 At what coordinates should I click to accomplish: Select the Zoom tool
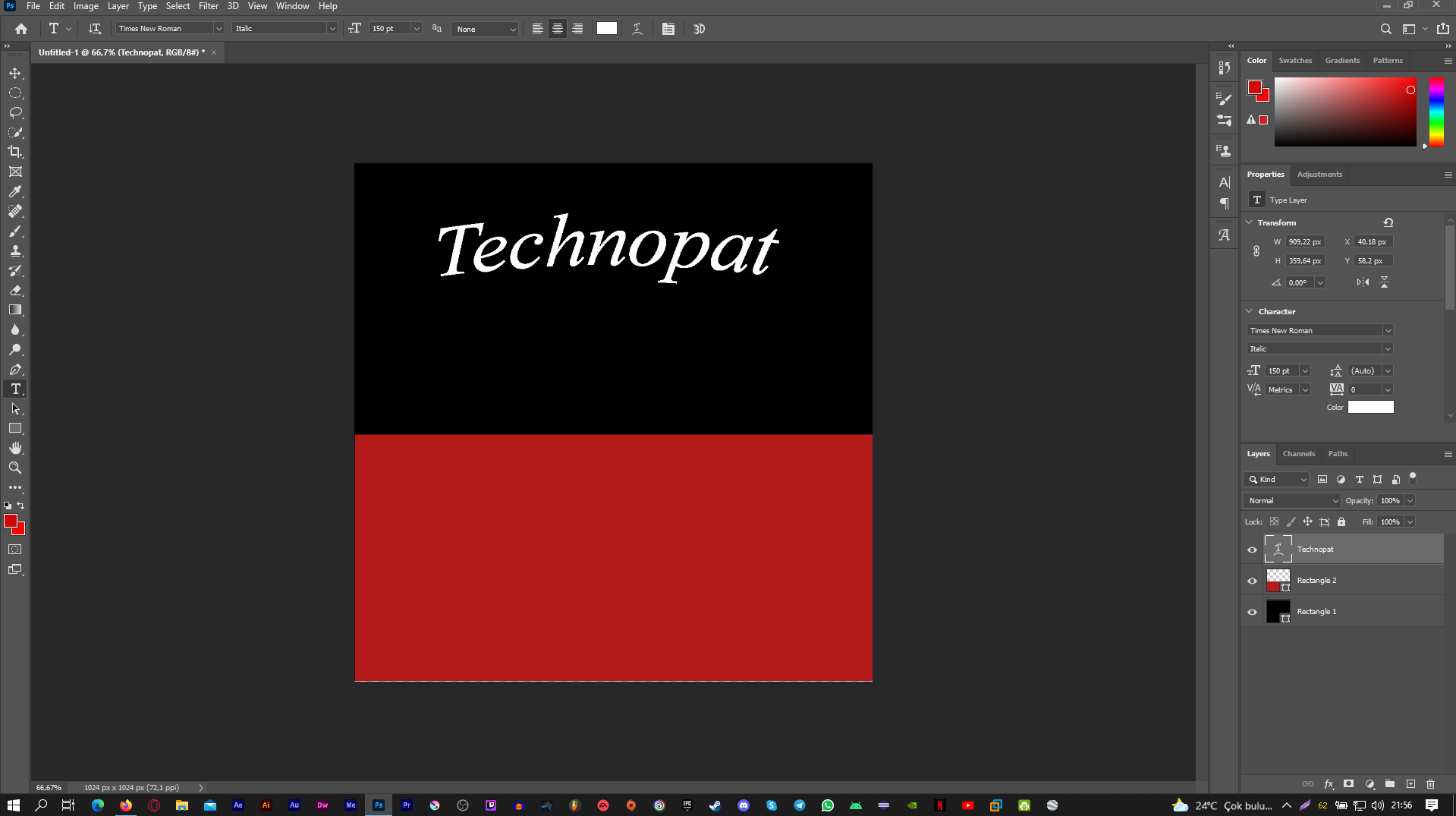[x=15, y=468]
